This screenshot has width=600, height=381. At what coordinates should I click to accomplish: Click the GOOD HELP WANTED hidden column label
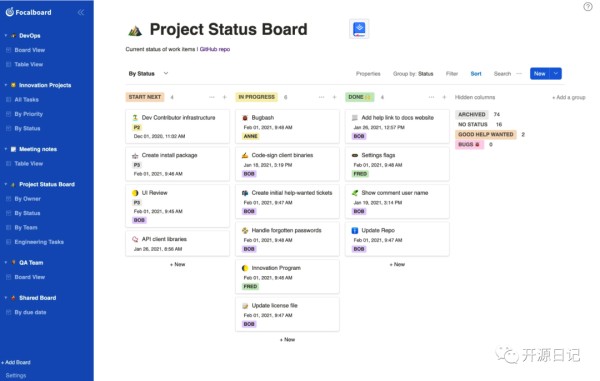(x=486, y=134)
